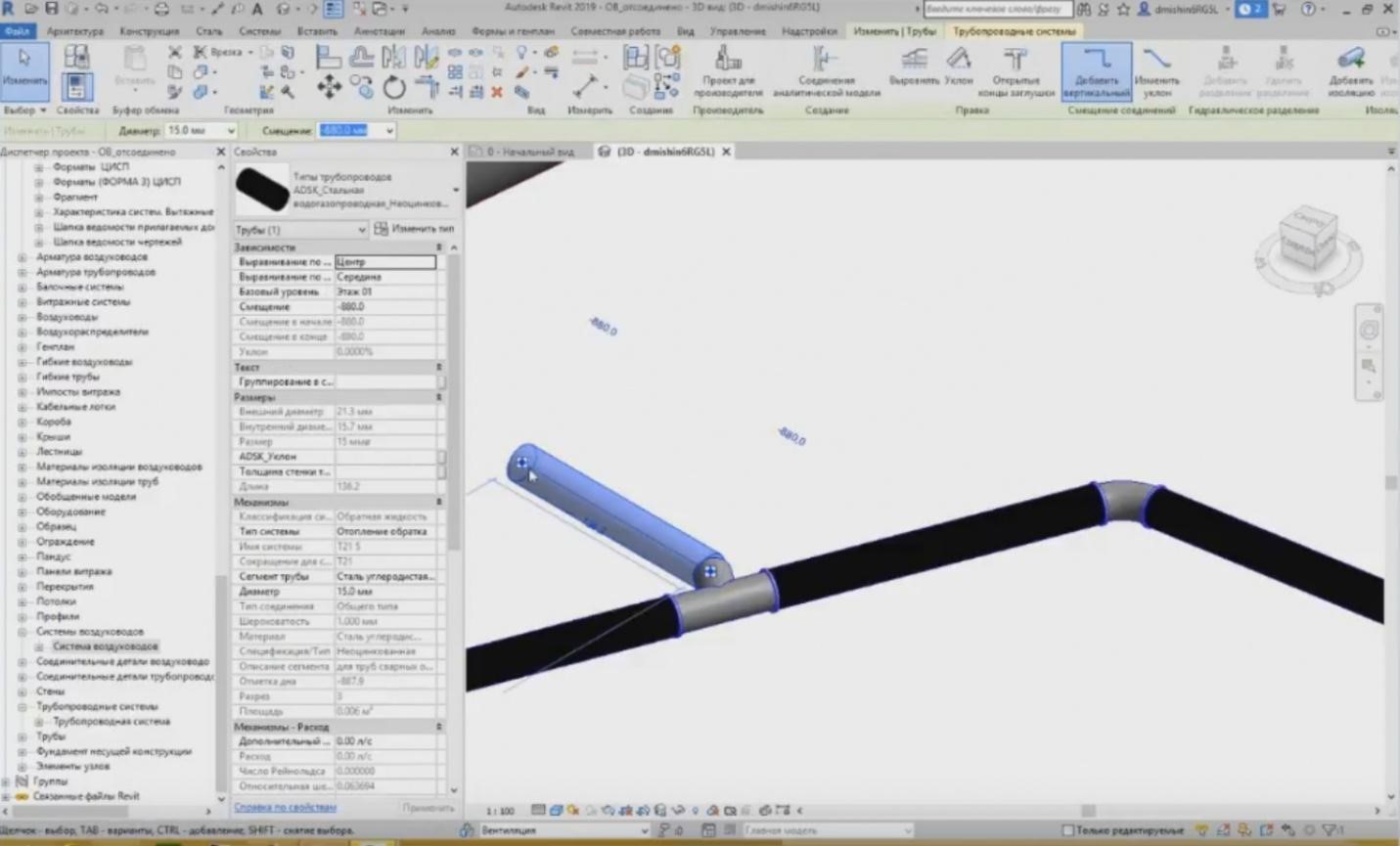Click Добавить вертикальный ribbon button
The height and width of the screenshot is (846, 1400).
(1096, 71)
